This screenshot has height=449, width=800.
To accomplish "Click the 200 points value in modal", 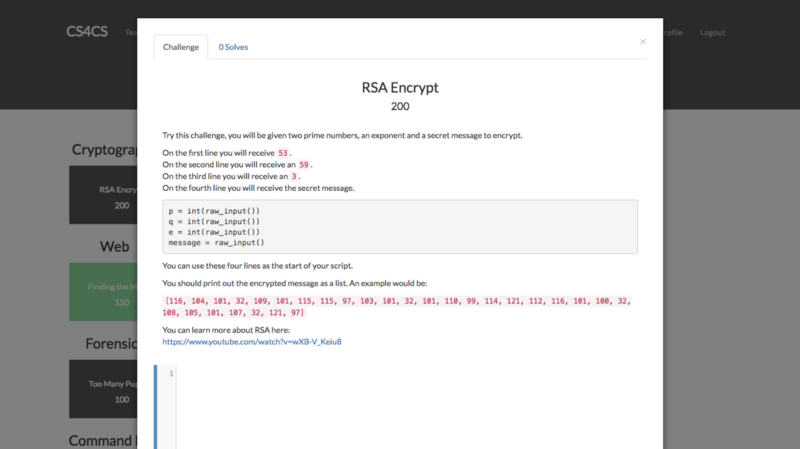I will (400, 106).
